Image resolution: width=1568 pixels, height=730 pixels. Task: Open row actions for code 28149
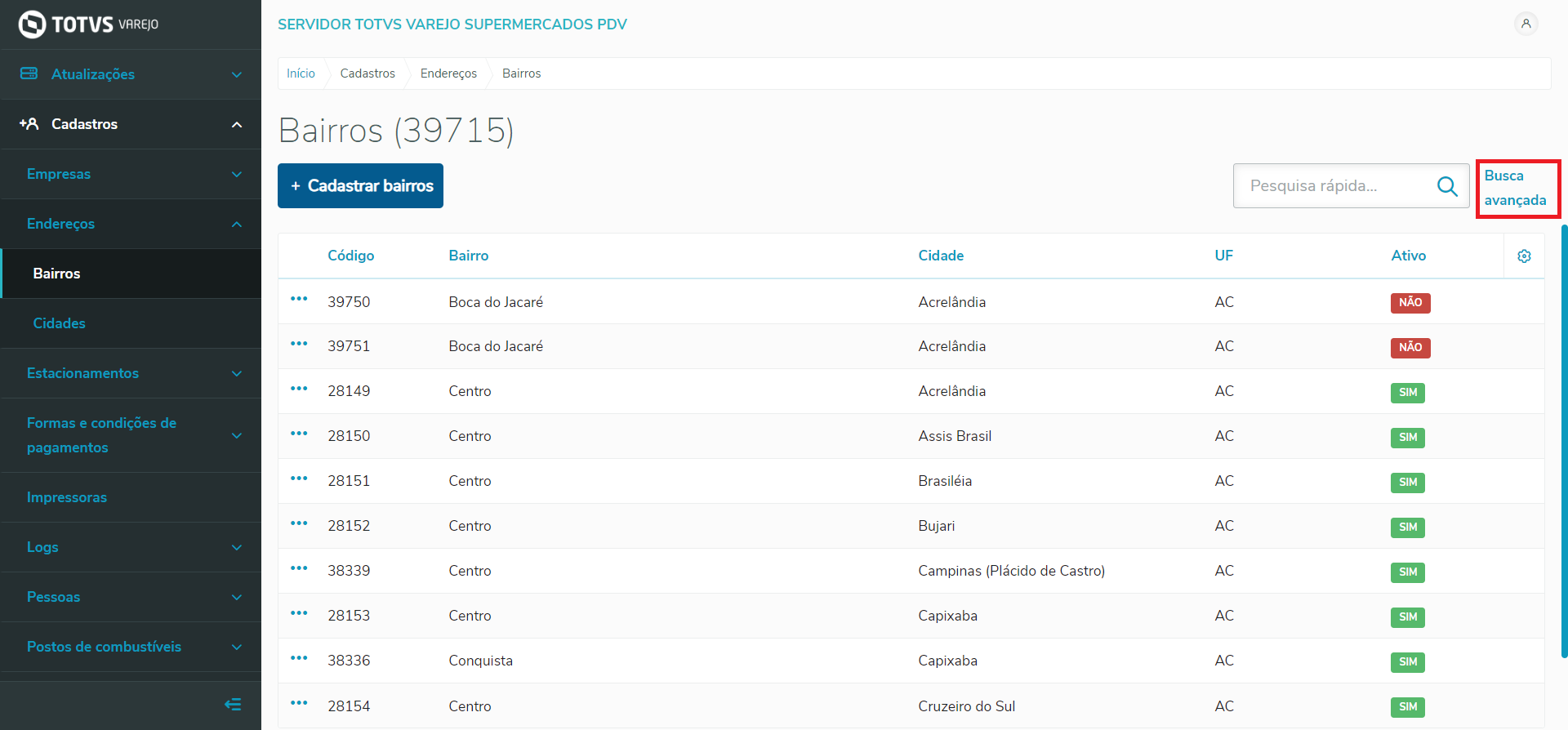(x=299, y=389)
